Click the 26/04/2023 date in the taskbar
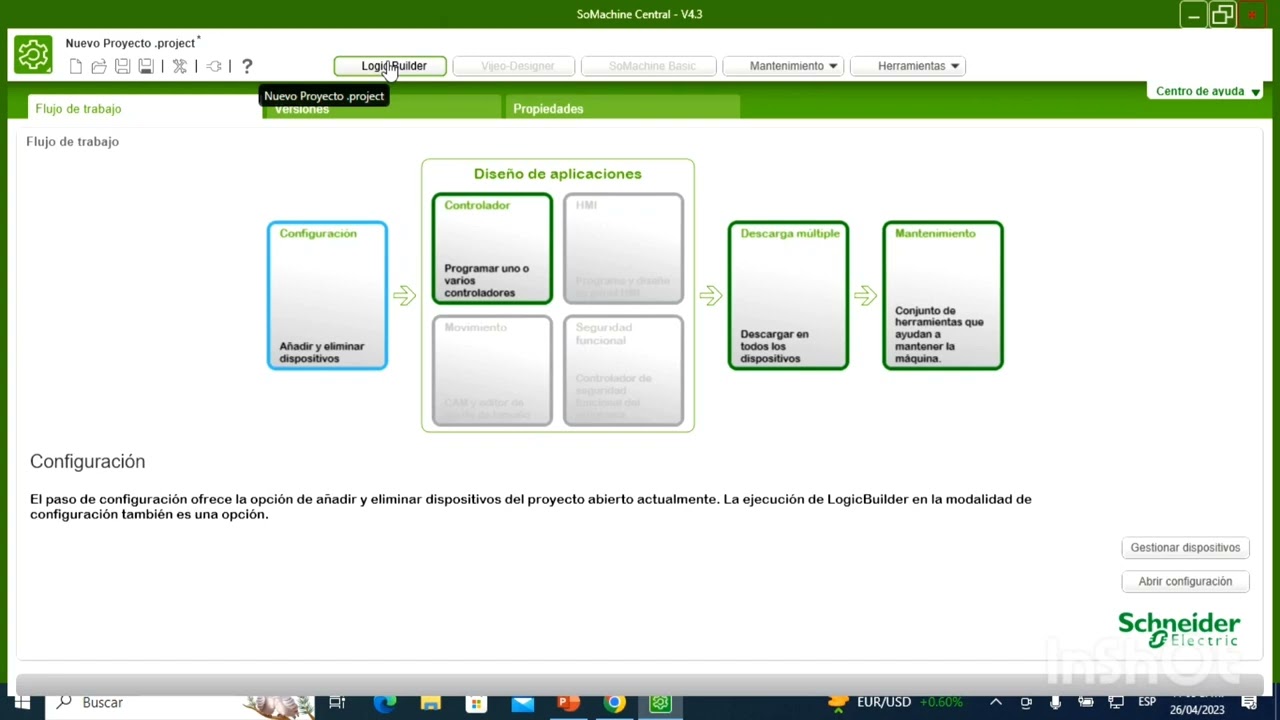This screenshot has height=720, width=1280. coord(1197,710)
